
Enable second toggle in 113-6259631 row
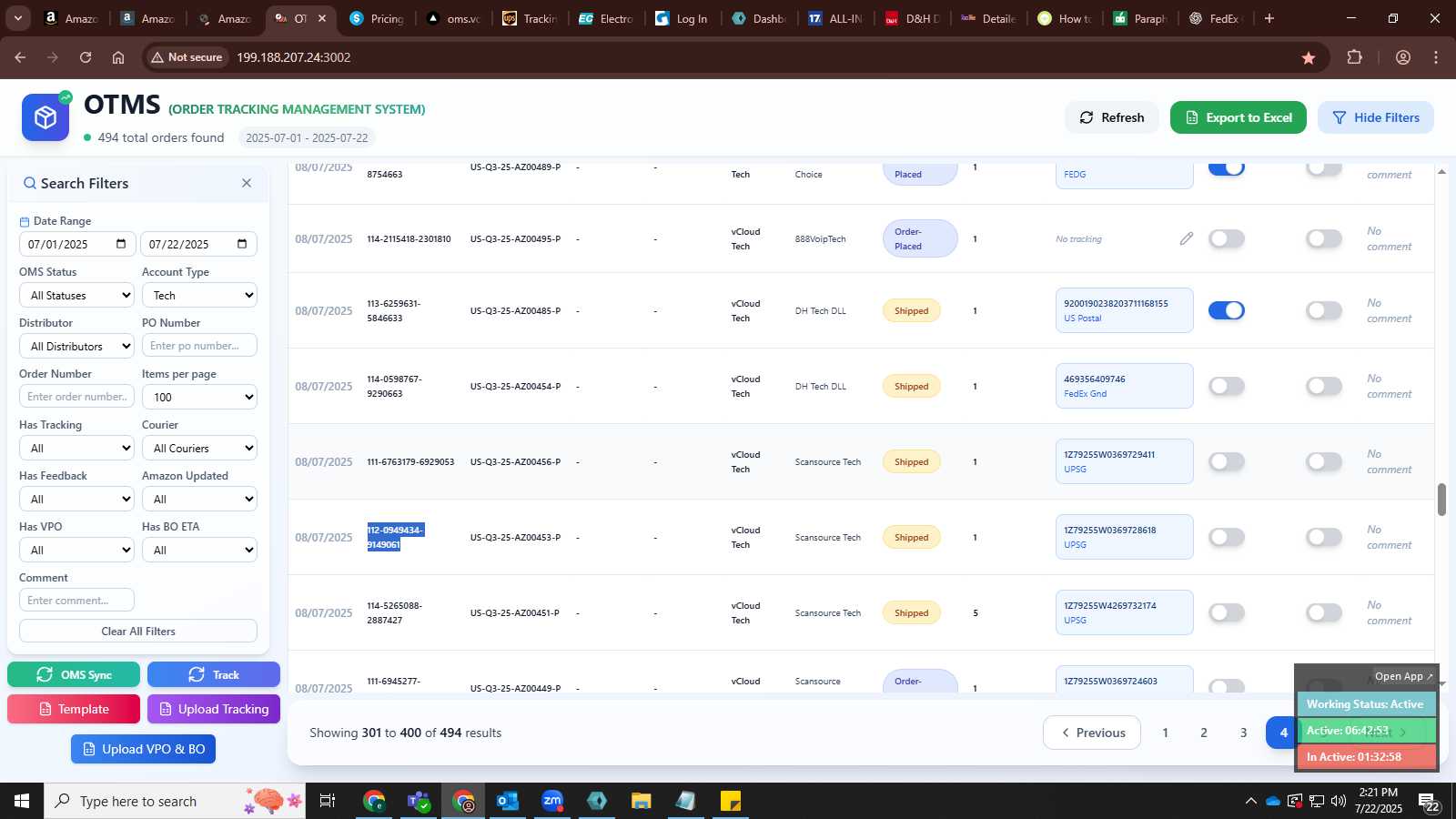click(x=1324, y=310)
